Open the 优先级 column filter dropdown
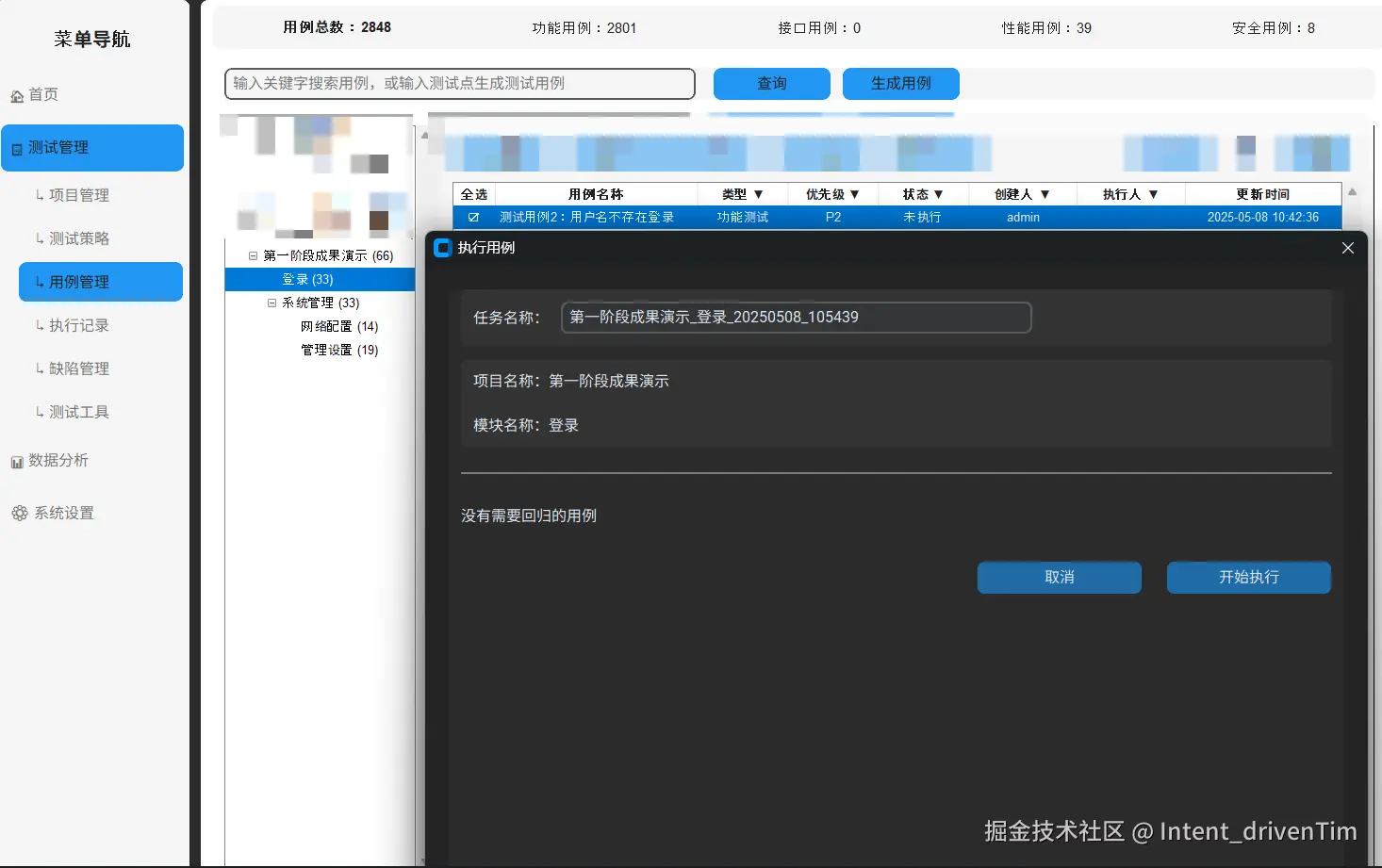This screenshot has width=1382, height=868. click(x=855, y=194)
